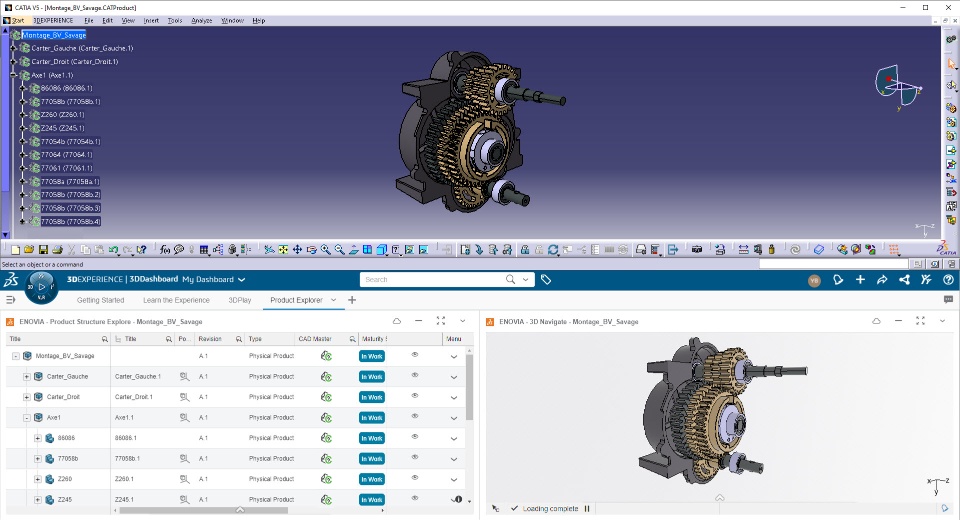
Task: Toggle visibility eye for Axe1 row
Action: coord(414,416)
